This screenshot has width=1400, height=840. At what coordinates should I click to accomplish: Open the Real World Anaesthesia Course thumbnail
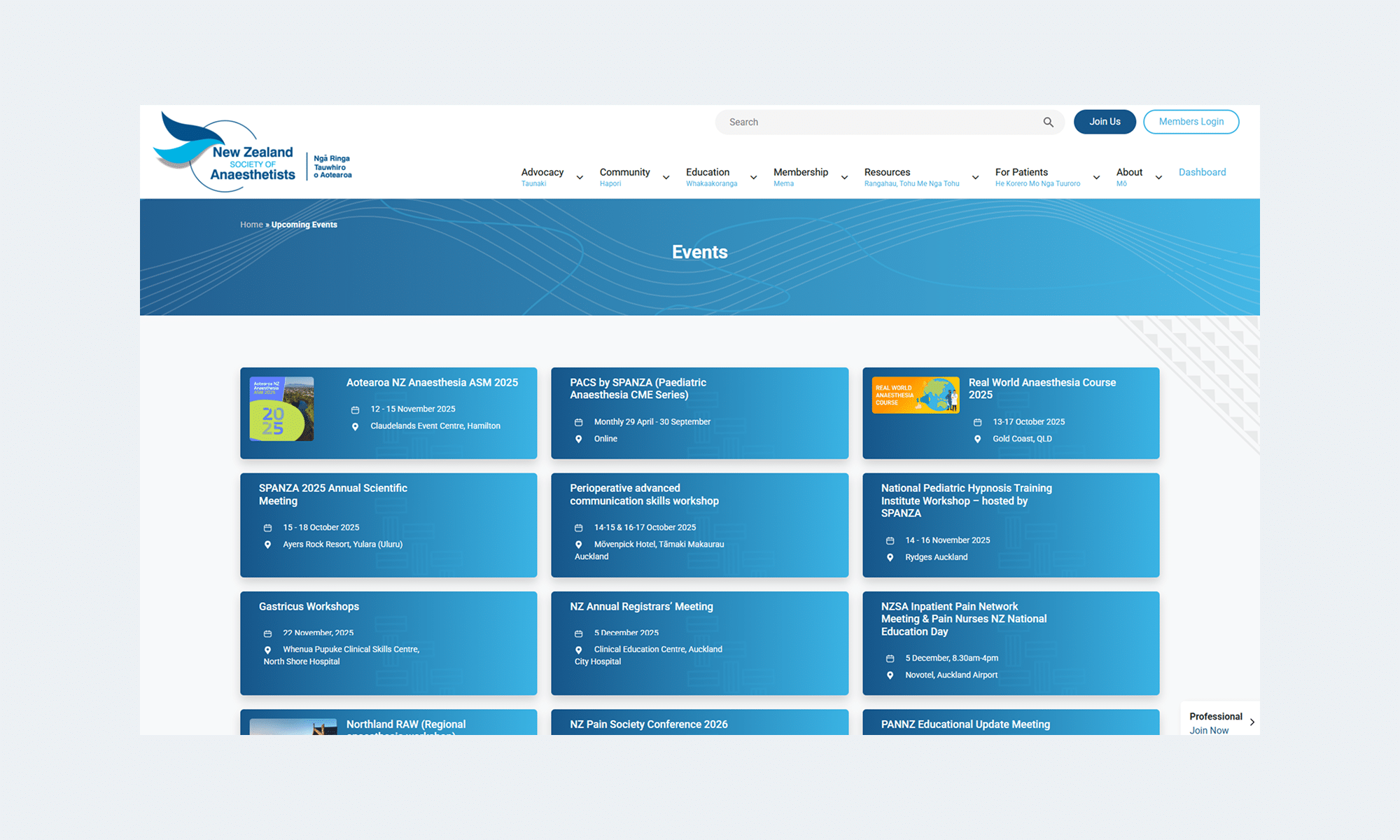tap(916, 395)
